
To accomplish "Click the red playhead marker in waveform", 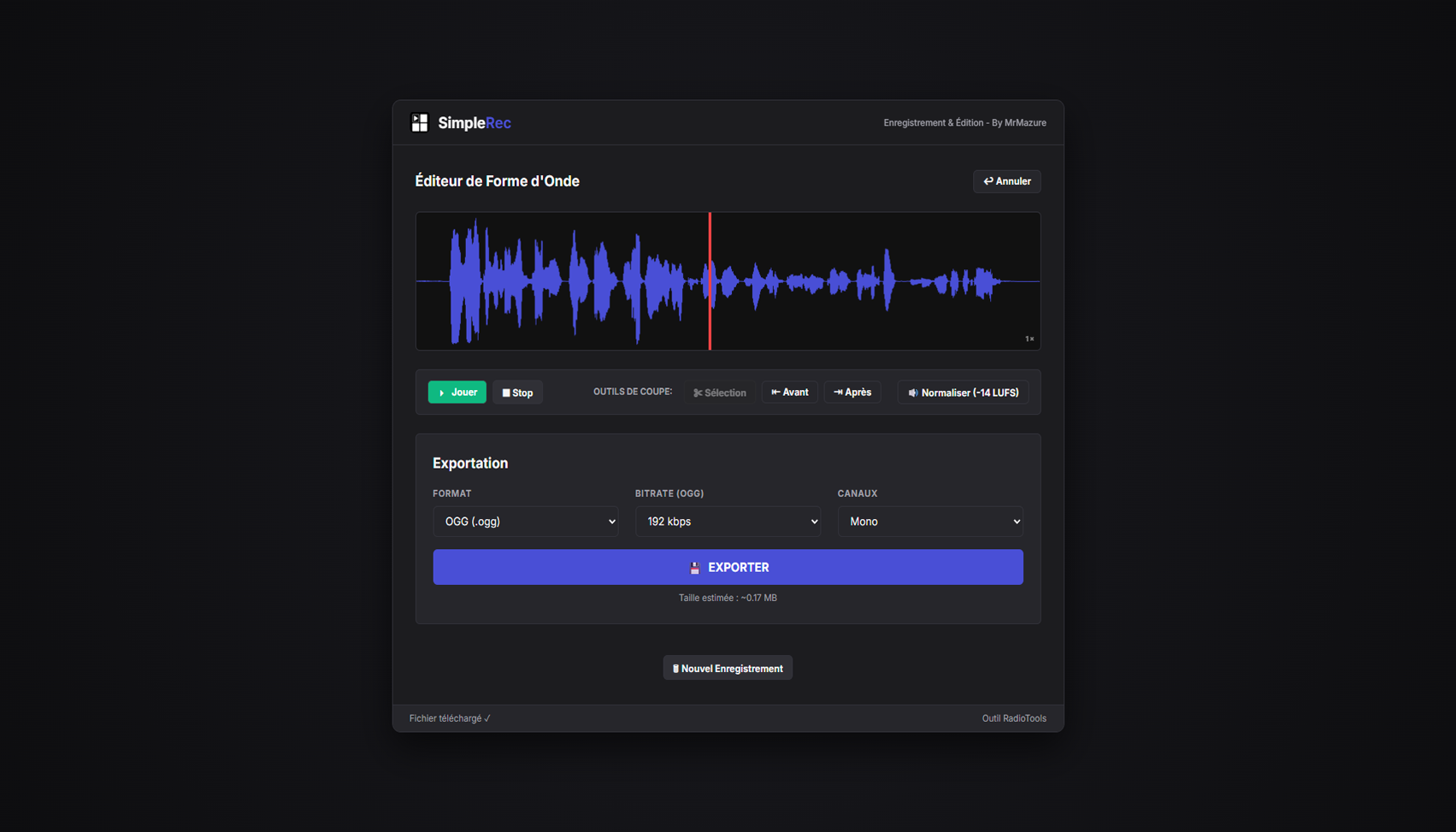I will pos(710,281).
